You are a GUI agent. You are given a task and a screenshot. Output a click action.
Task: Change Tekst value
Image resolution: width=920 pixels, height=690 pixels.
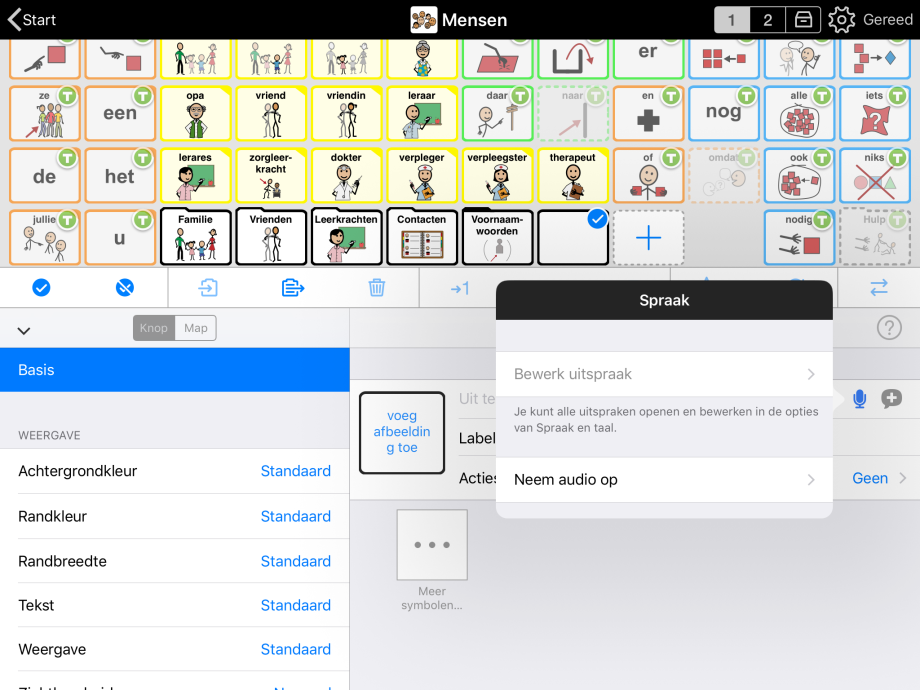click(296, 606)
